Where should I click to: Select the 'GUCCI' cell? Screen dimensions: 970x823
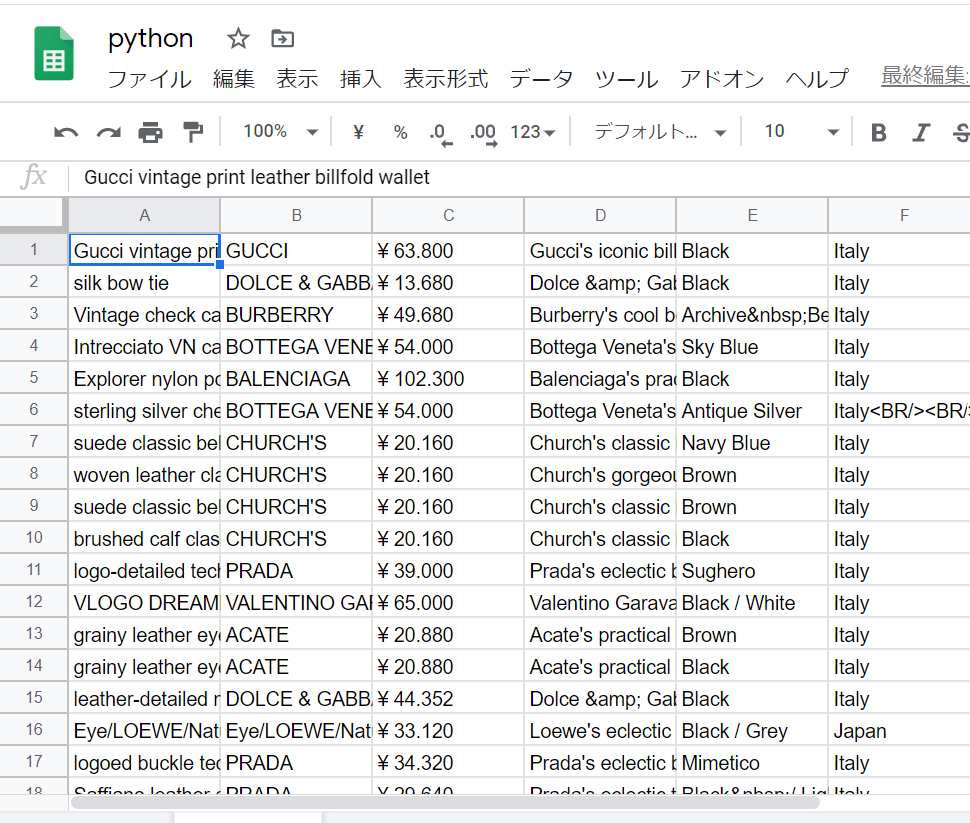(296, 250)
